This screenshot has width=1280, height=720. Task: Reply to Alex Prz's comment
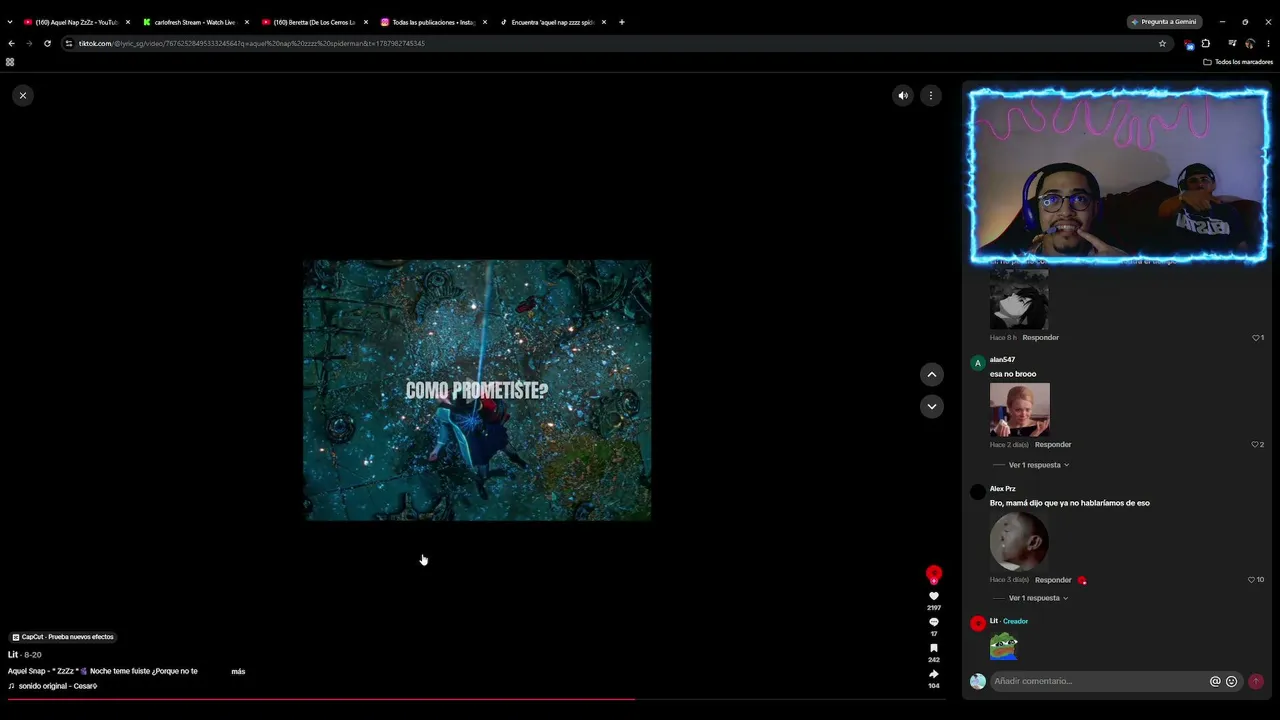coord(1053,580)
